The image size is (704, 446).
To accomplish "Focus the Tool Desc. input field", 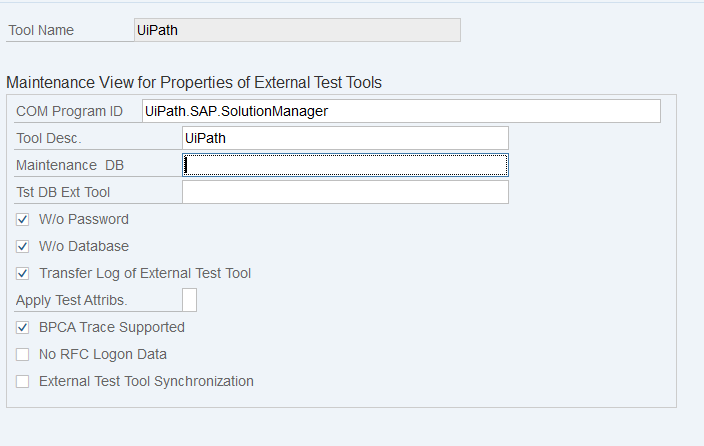I will (x=345, y=138).
